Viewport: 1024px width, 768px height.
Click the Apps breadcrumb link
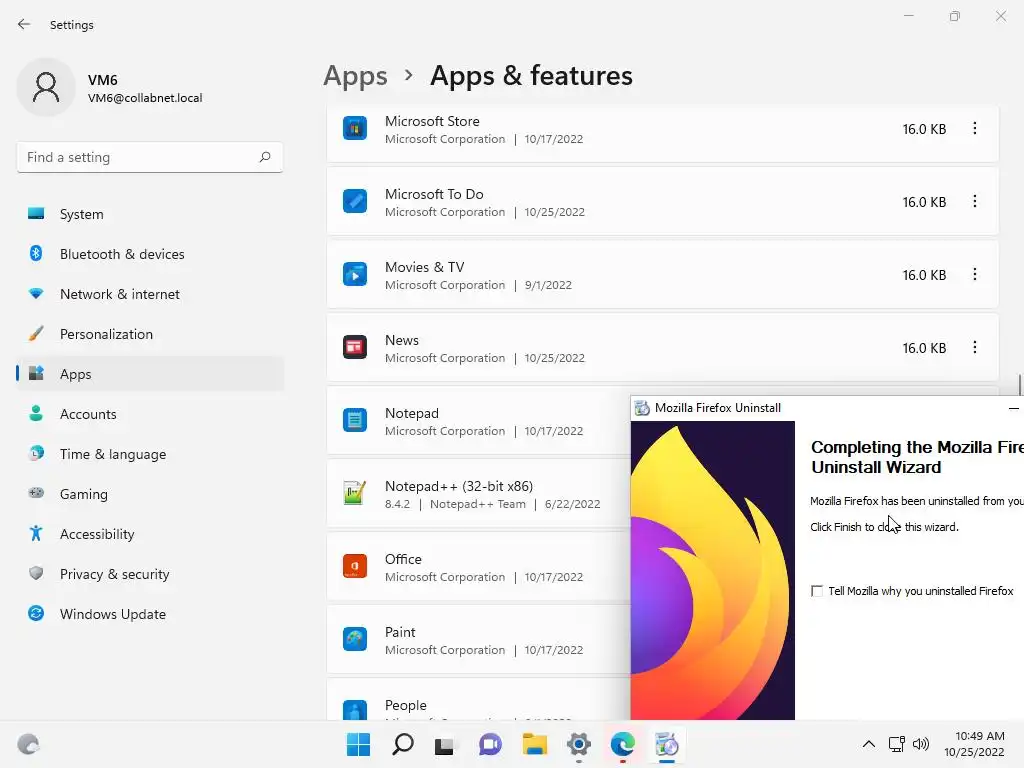pos(355,76)
